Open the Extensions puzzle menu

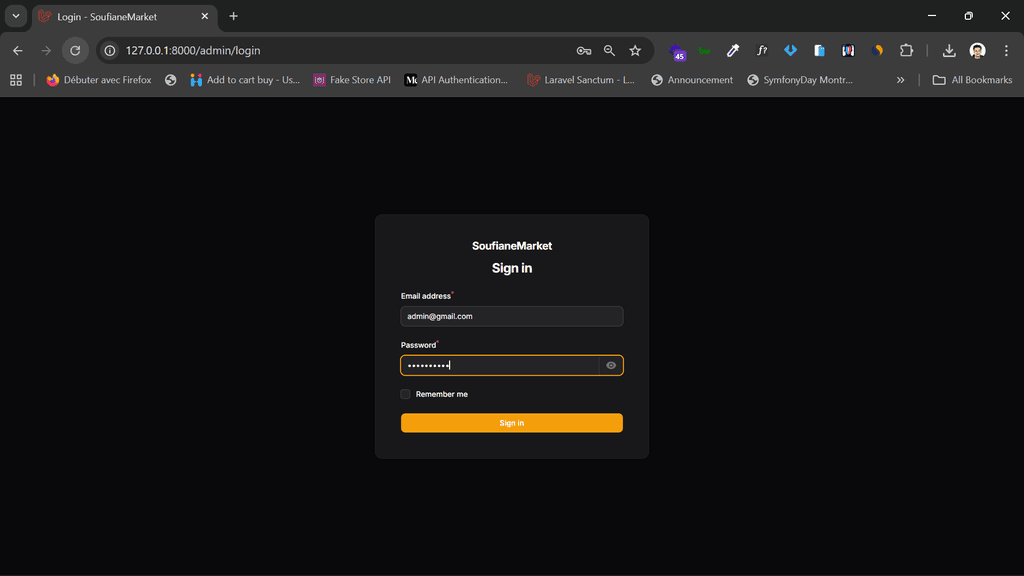[x=906, y=50]
